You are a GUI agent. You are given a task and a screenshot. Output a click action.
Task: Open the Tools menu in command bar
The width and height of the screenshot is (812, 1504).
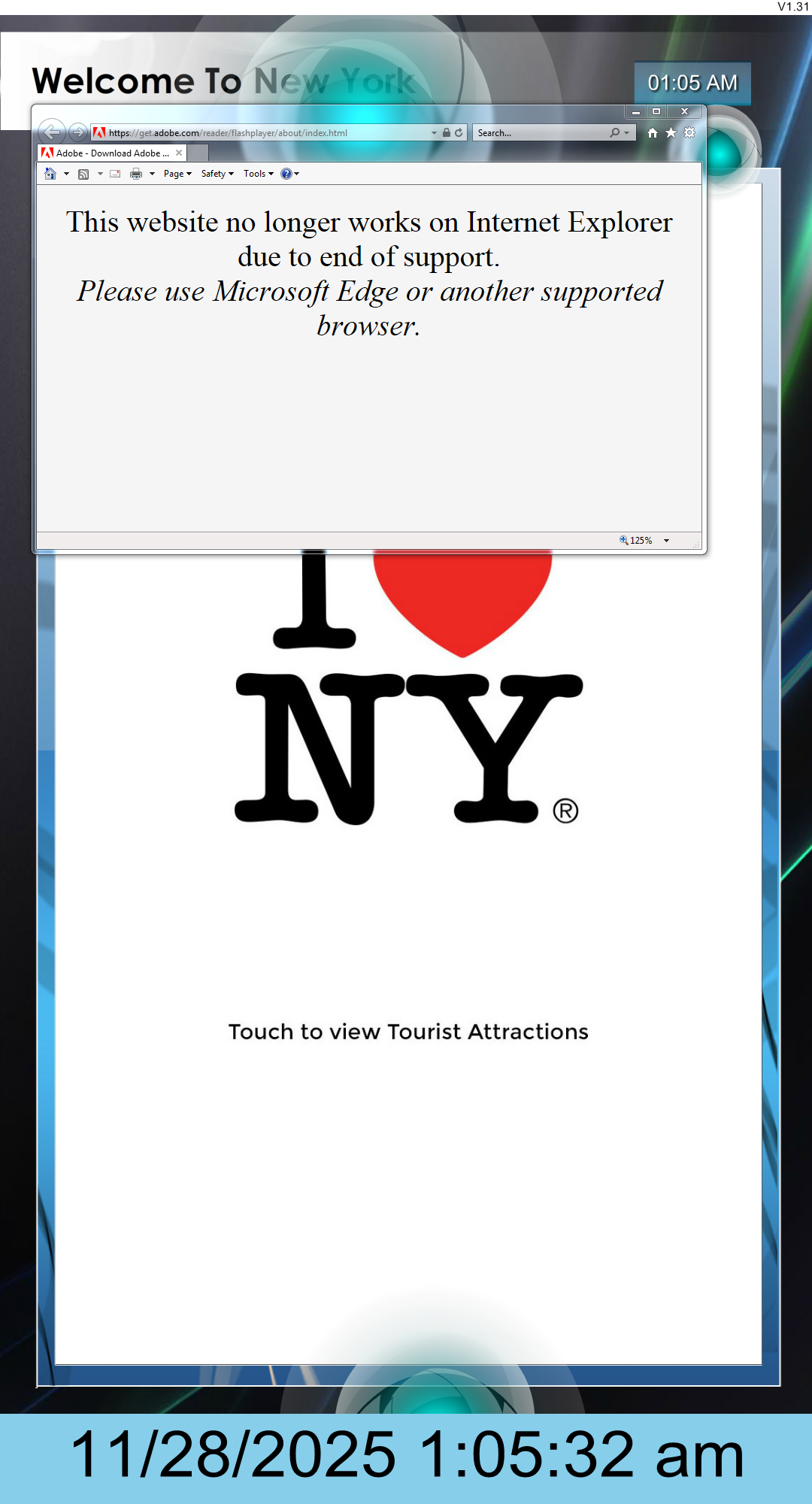(258, 174)
